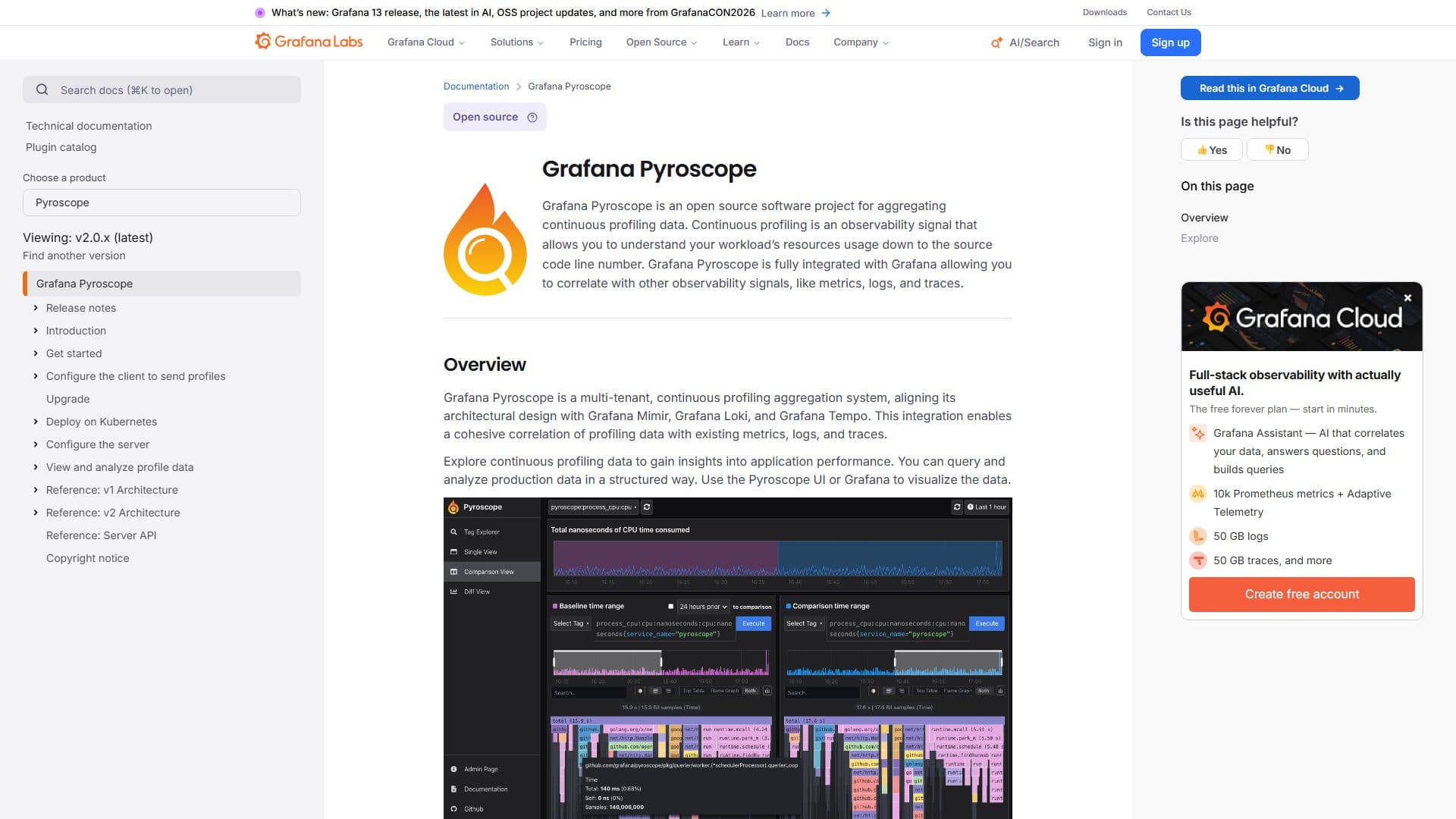Click the arrow next to Learn more
1456x819 pixels.
(x=826, y=13)
